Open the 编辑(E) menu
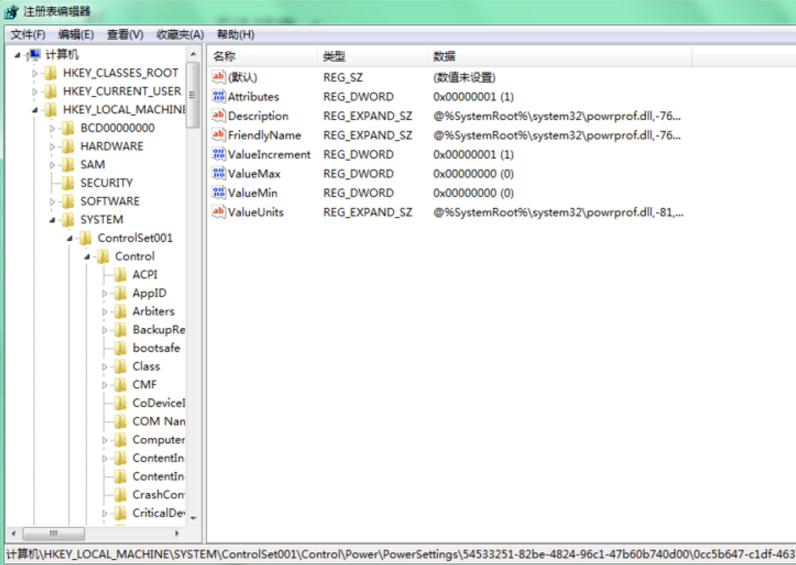The height and width of the screenshot is (565, 796). (x=76, y=35)
